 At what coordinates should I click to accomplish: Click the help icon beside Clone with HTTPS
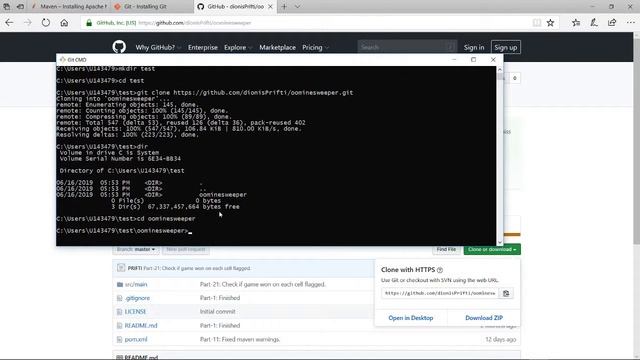click(440, 270)
